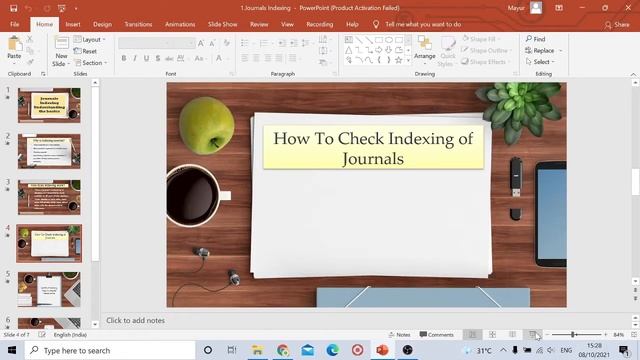
Task: Open the Shape Effects dropdown
Action: pyautogui.click(x=485, y=62)
